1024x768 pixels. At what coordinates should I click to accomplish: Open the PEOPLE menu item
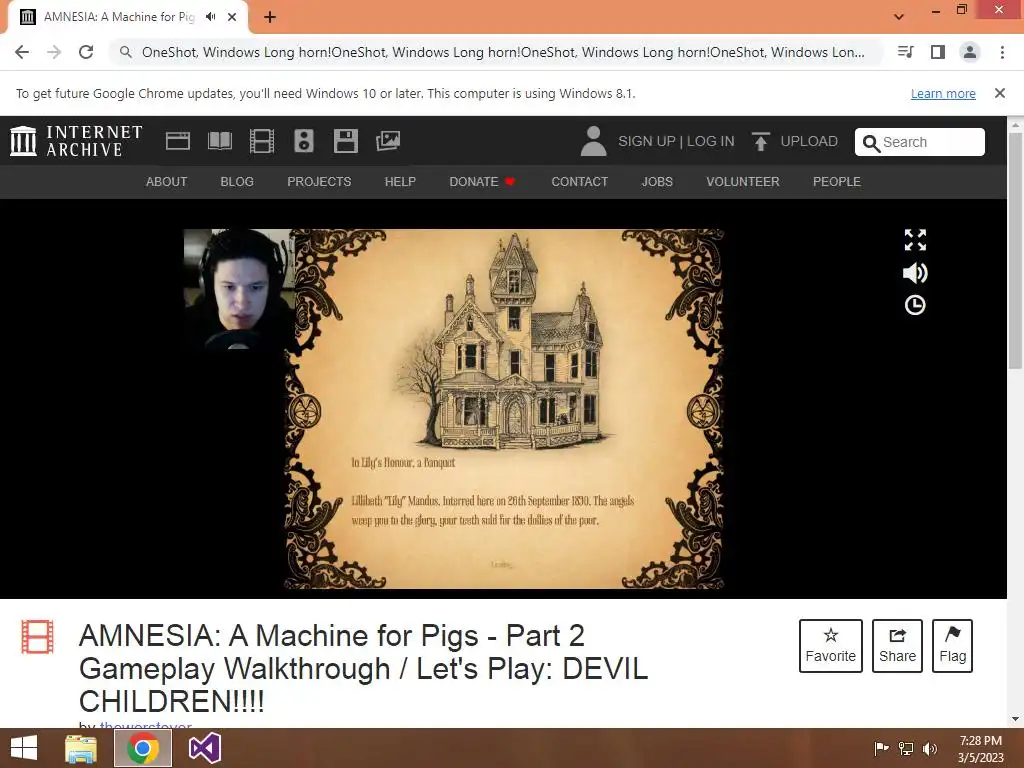(837, 182)
